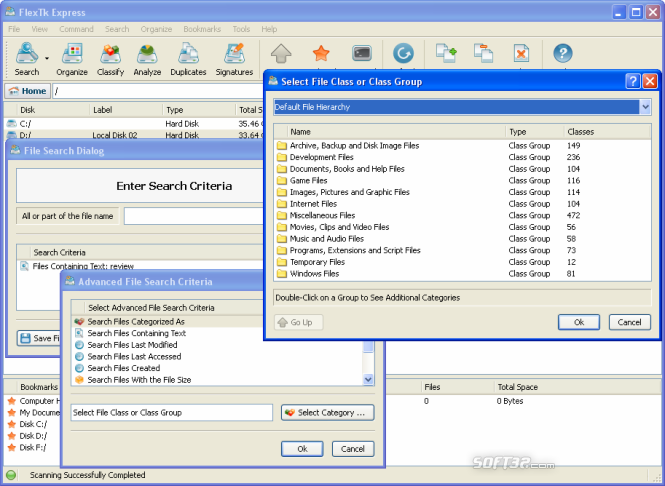Expand the Search toolbar dropdown arrow

coord(47,59)
